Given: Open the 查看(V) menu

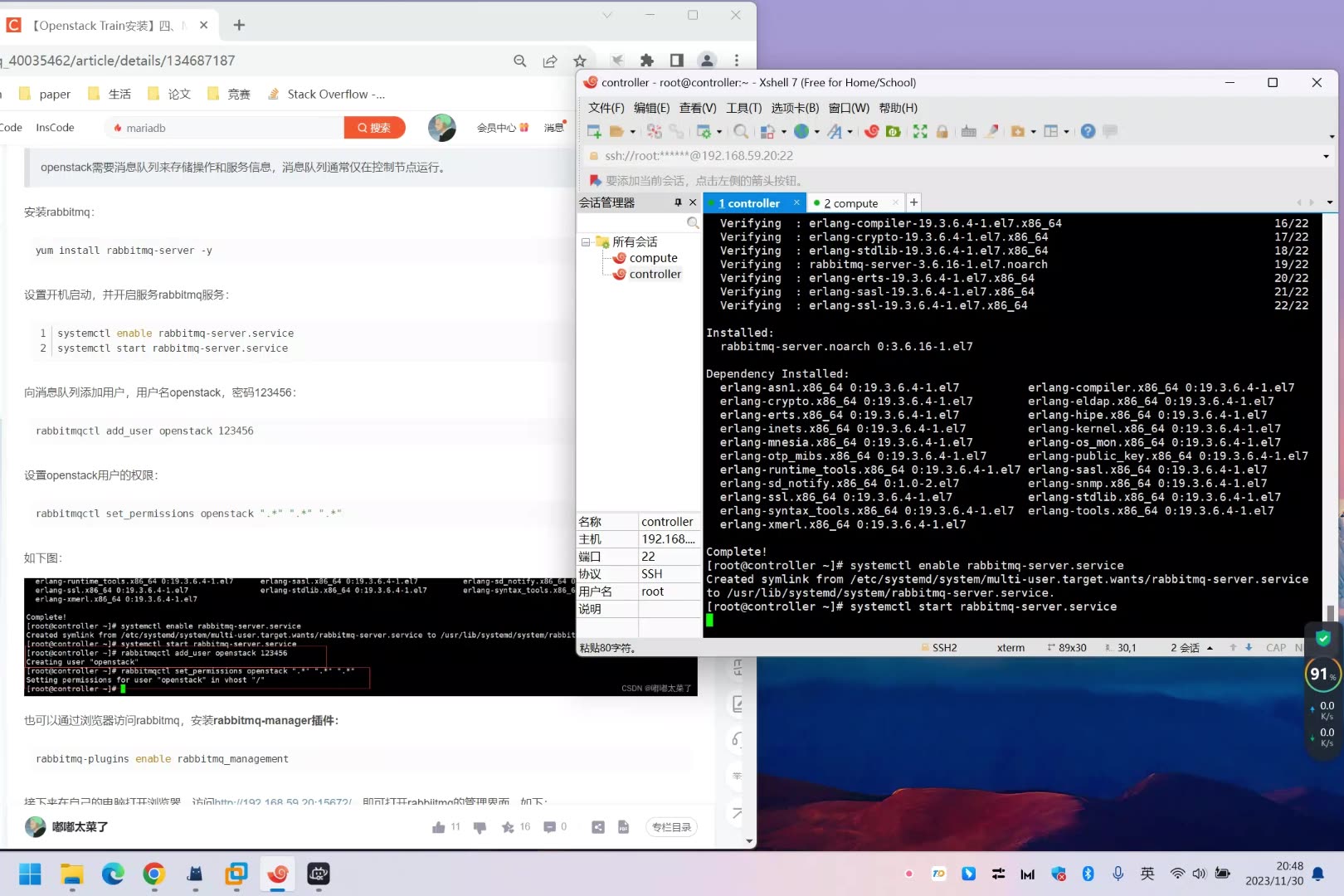Looking at the screenshot, I should [x=698, y=108].
